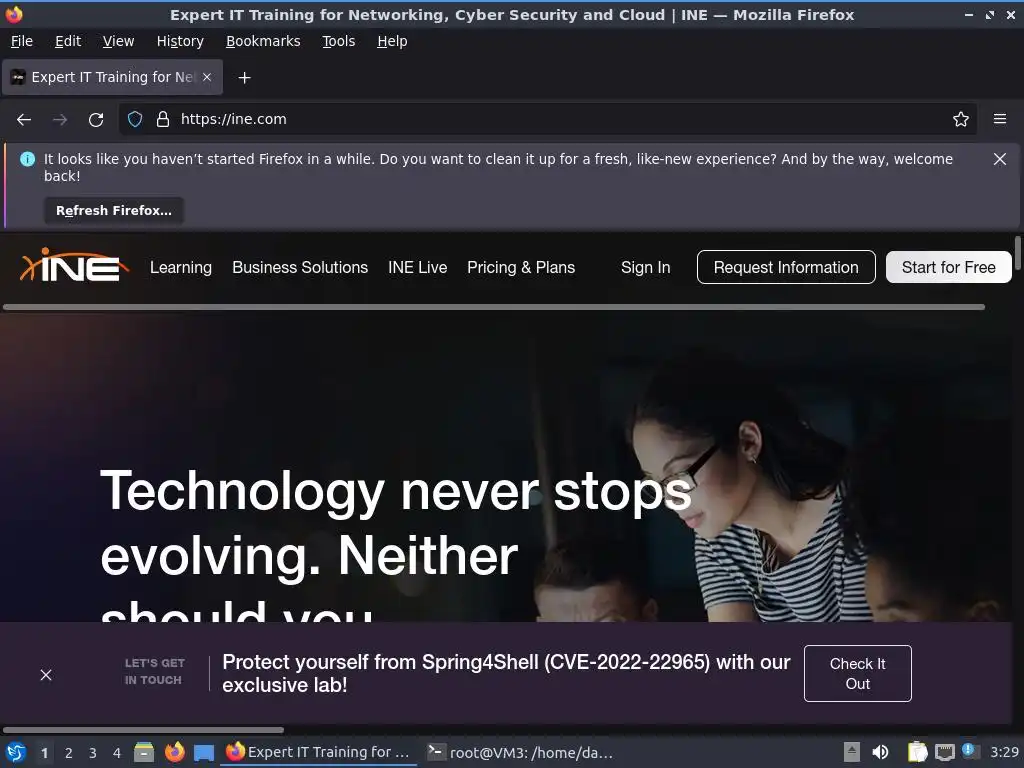This screenshot has width=1024, height=768.
Task: Open the Learning nav link
Action: (x=181, y=268)
